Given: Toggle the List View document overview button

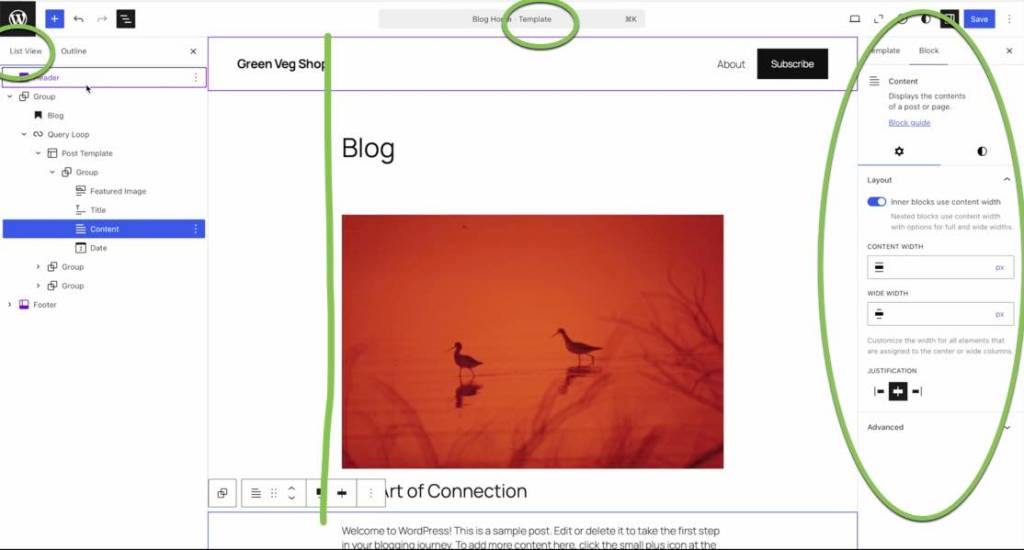Looking at the screenshot, I should 125,19.
